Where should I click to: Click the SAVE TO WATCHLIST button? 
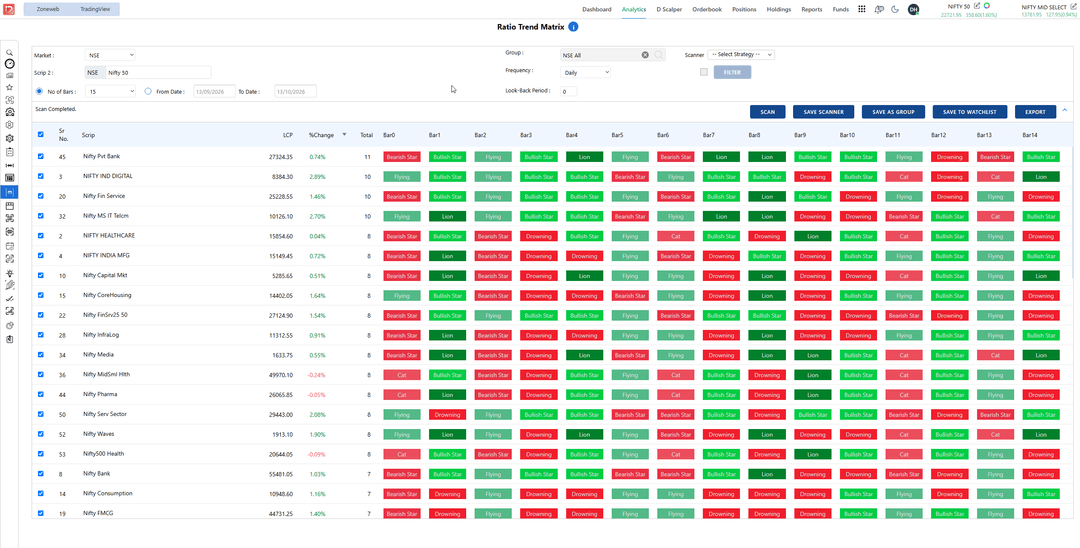click(x=970, y=112)
